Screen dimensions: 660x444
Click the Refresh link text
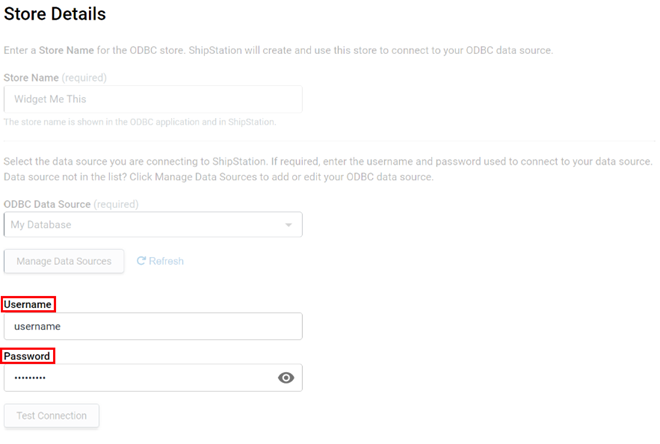[166, 261]
